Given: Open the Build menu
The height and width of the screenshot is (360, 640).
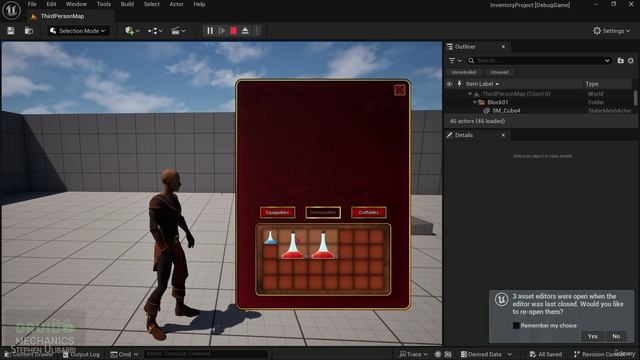Looking at the screenshot, I should click(x=127, y=4).
